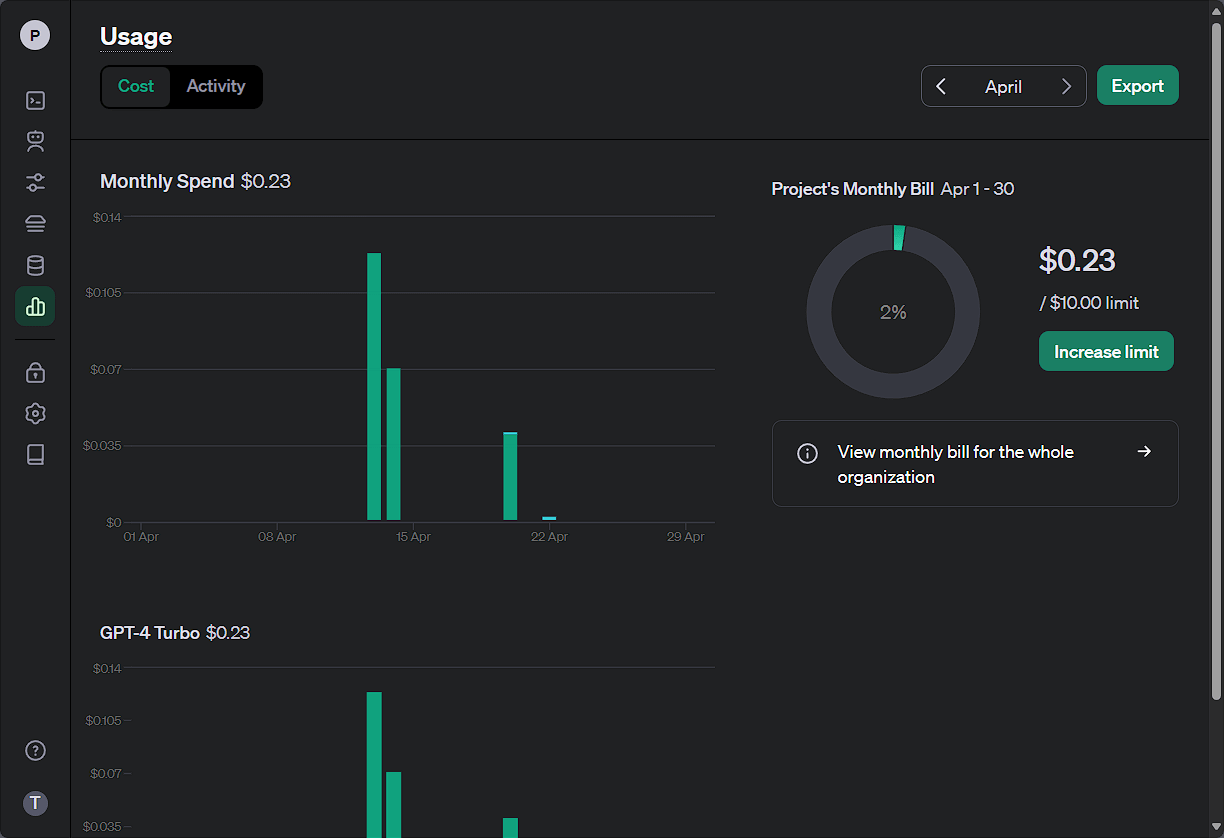Open the Settings gear icon in sidebar
1224x838 pixels.
[35, 413]
